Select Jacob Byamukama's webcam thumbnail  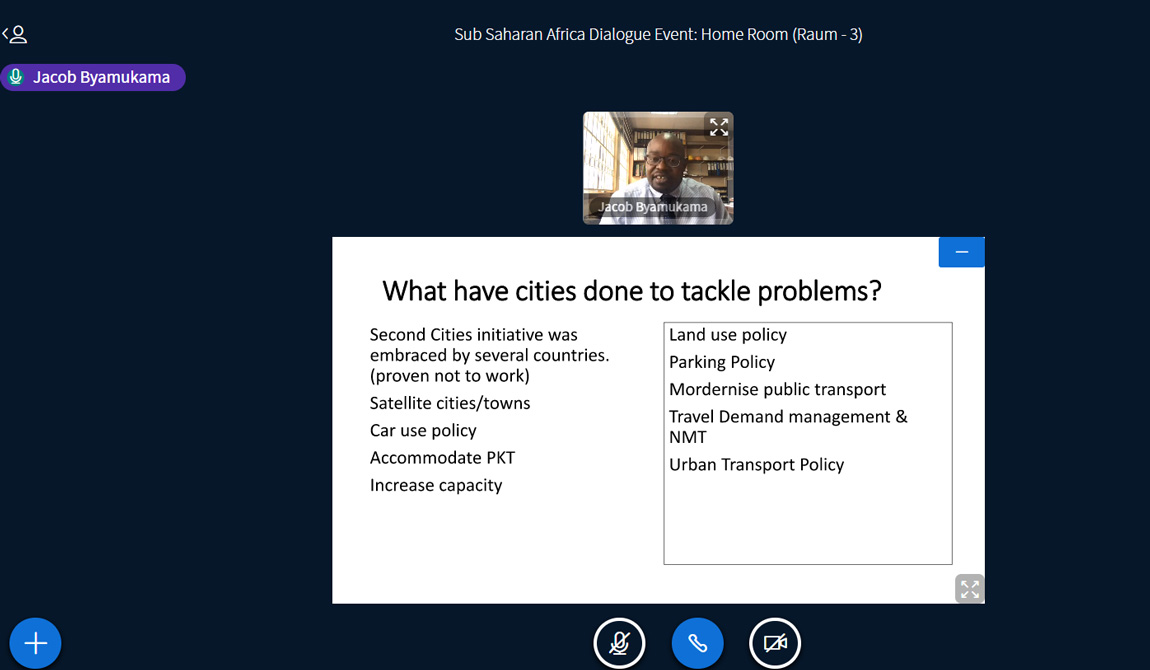click(x=658, y=168)
